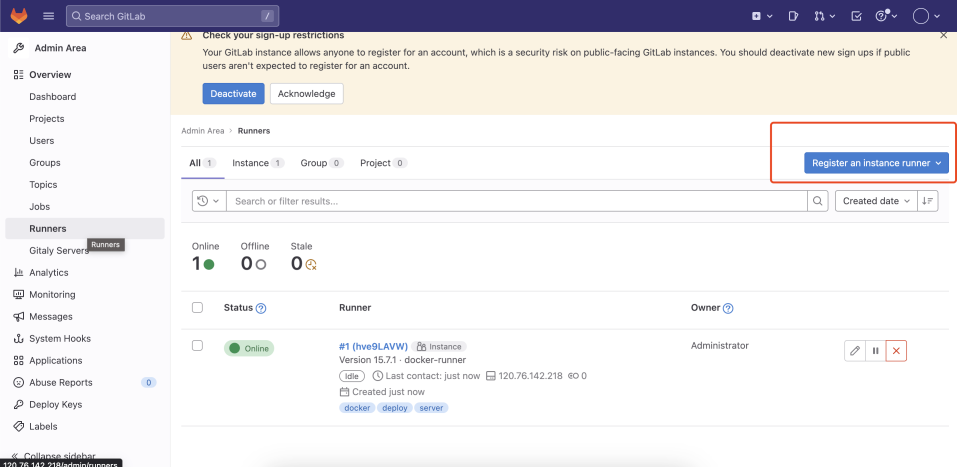Open the hamburger main menu
The width and height of the screenshot is (957, 467).
pyautogui.click(x=49, y=16)
